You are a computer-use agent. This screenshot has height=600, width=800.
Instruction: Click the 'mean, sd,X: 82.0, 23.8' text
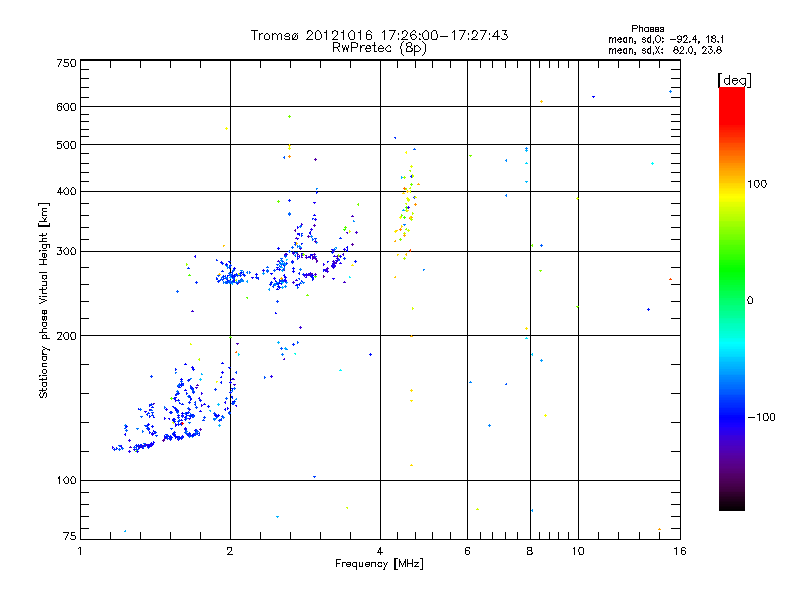point(665,50)
